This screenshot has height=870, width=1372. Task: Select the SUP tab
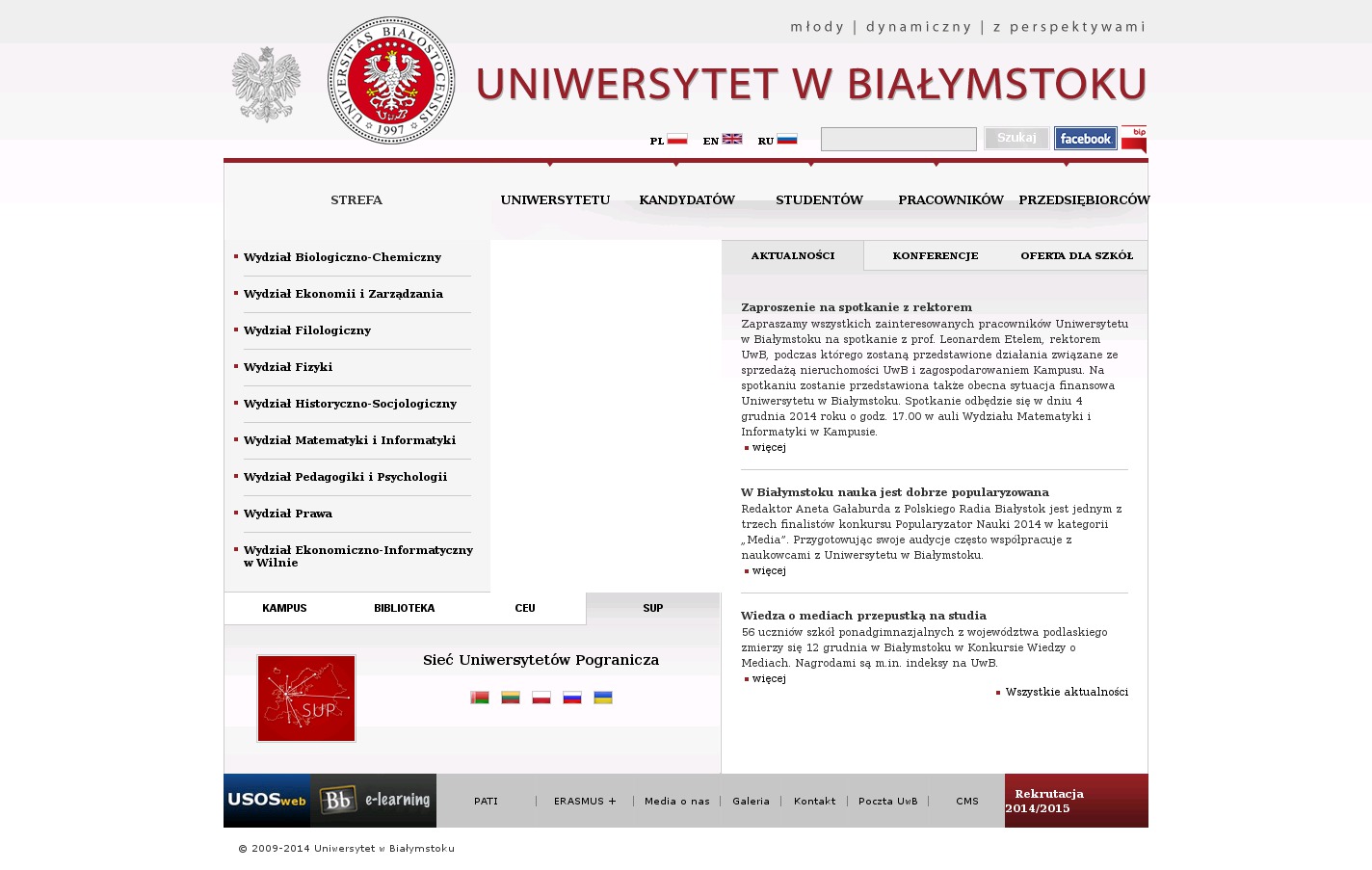[653, 608]
